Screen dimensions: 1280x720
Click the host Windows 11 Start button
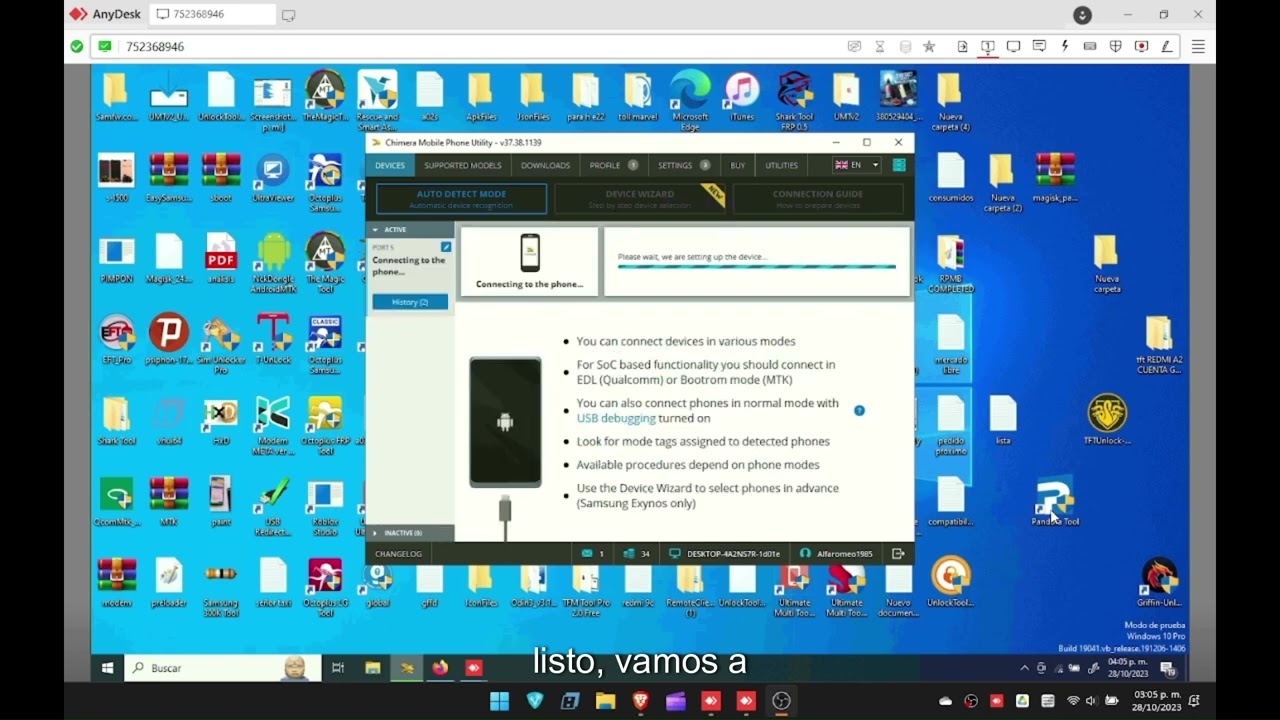click(499, 701)
